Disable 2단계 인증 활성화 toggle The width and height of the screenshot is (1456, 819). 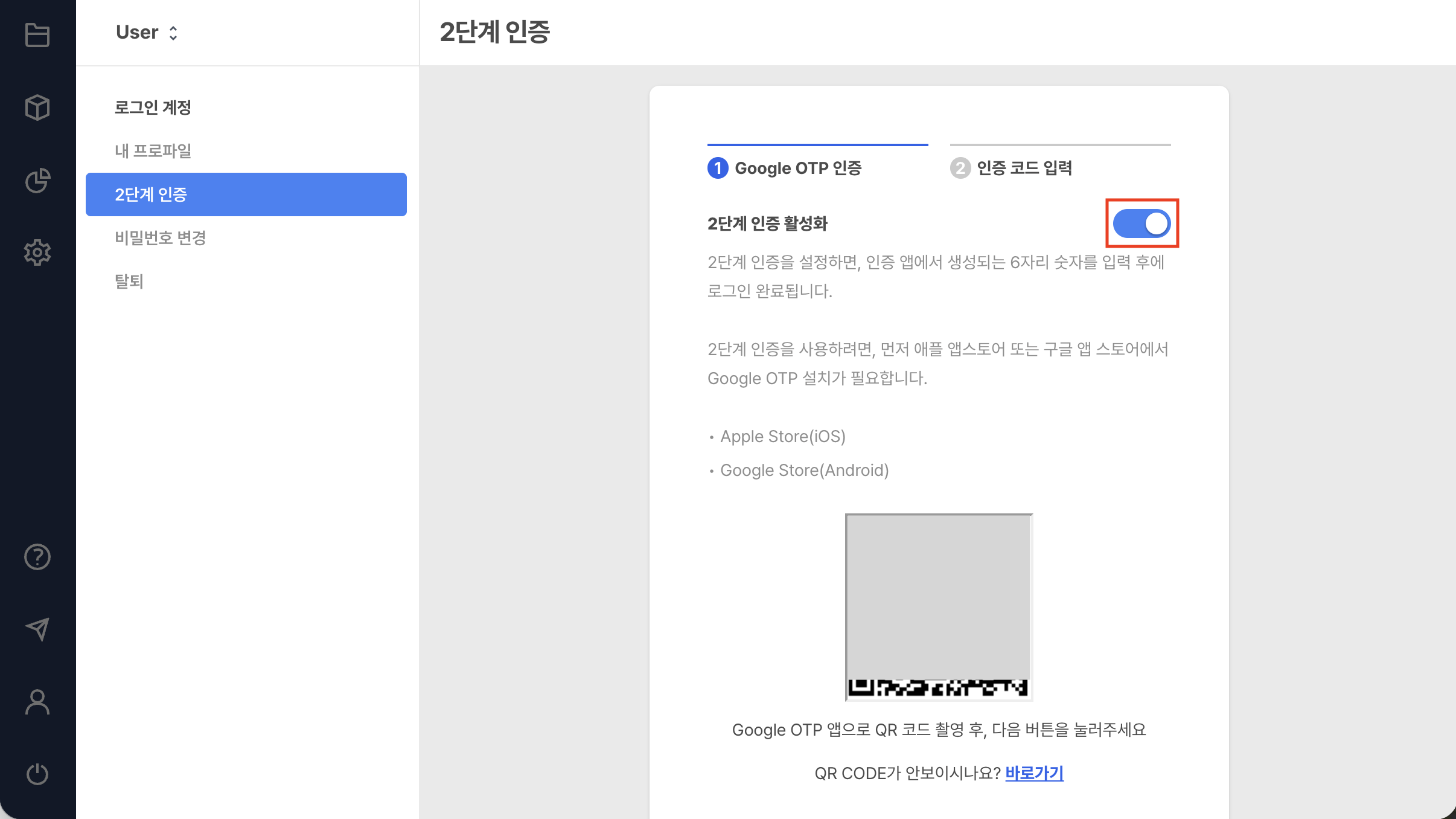1141,223
